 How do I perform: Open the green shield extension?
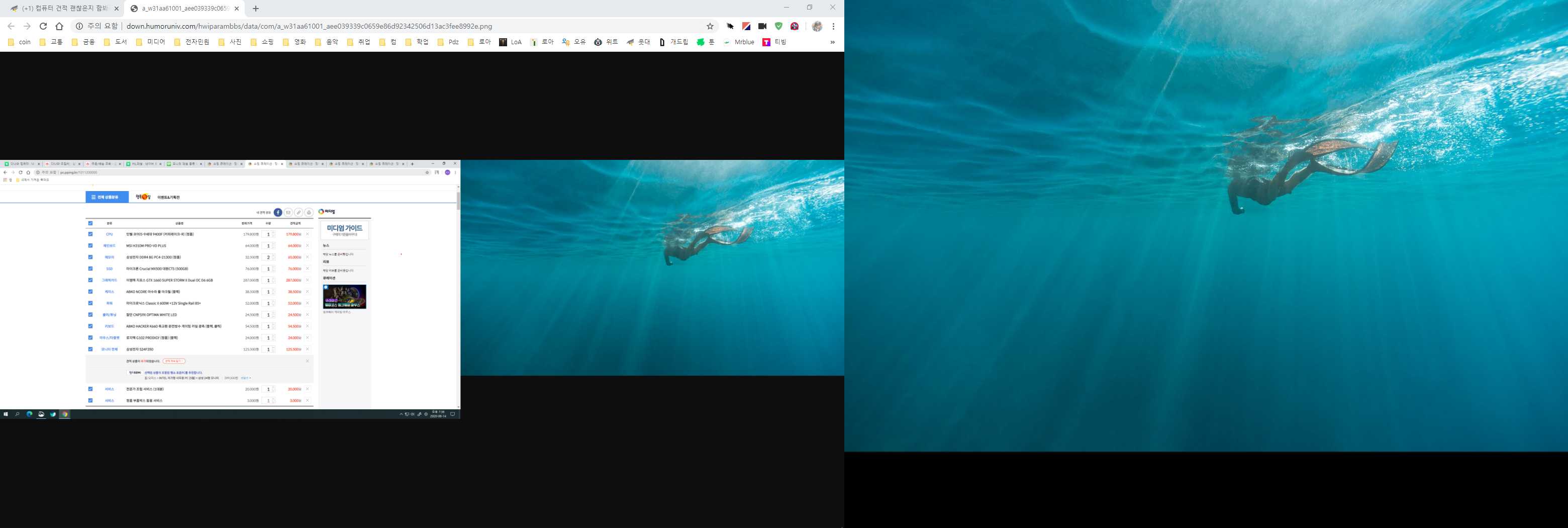coord(778,26)
